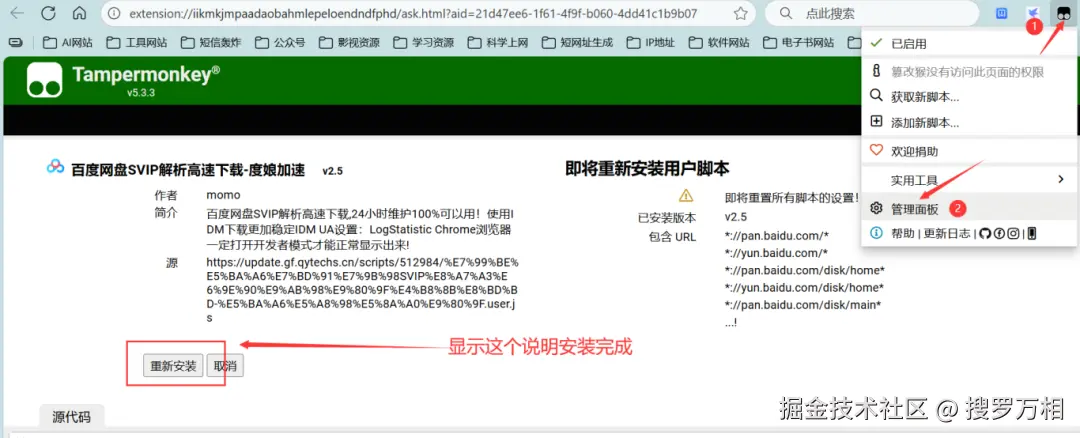Open the 电子书网站 bookmark folder

click(798, 42)
